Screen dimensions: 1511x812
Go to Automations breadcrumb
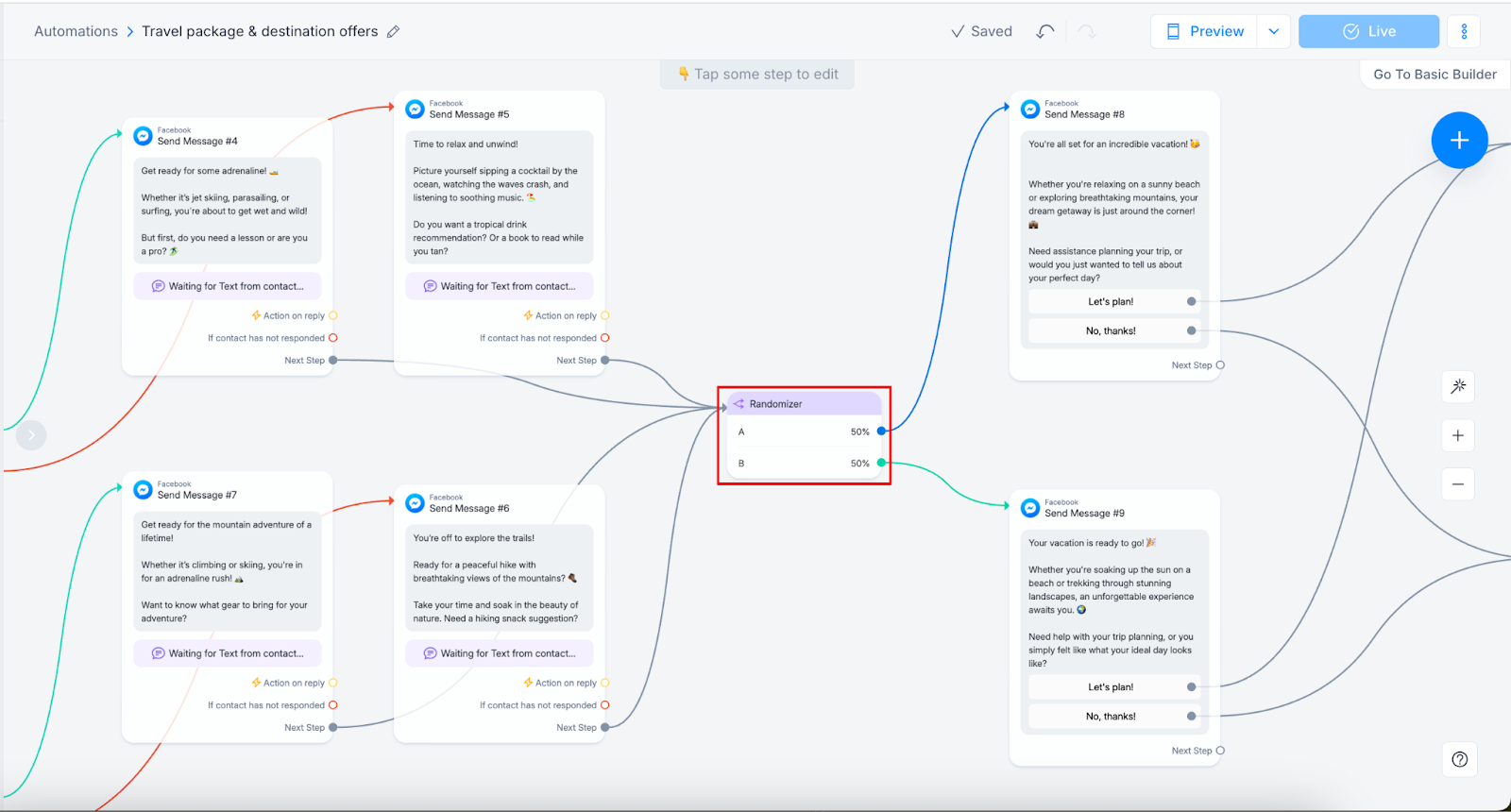(76, 31)
